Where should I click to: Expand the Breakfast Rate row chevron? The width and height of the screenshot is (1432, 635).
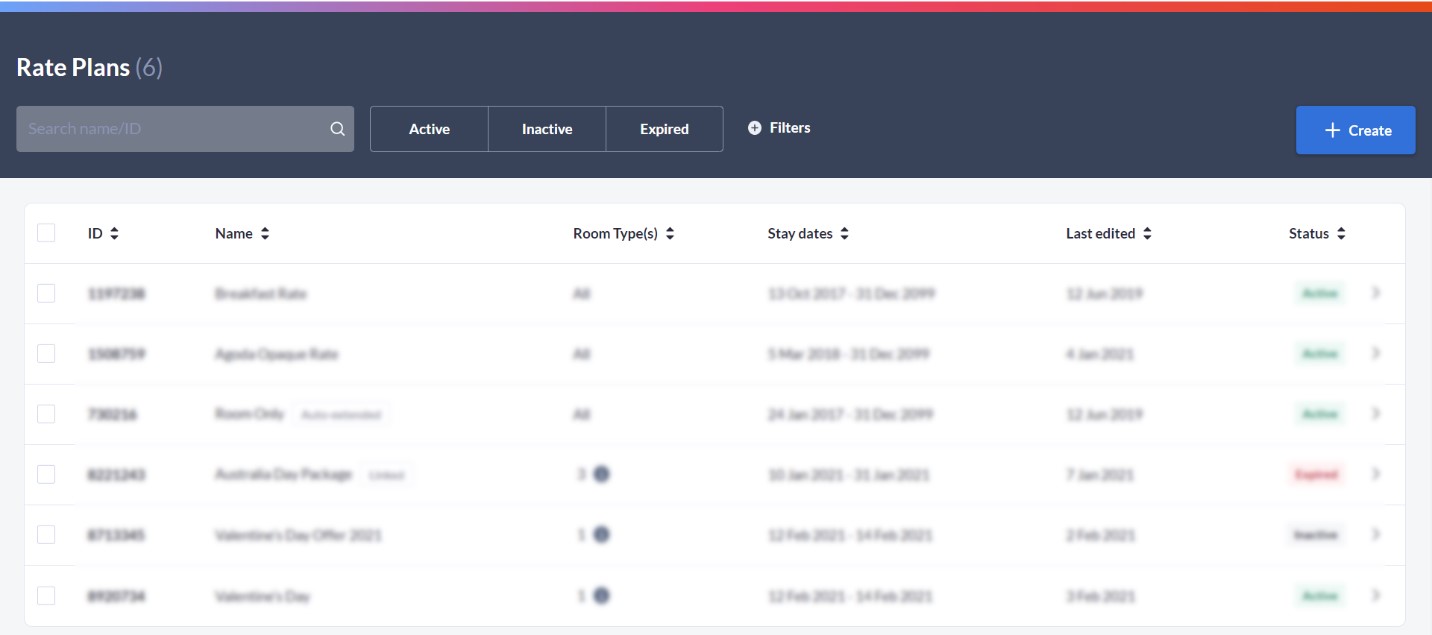[x=1376, y=293]
